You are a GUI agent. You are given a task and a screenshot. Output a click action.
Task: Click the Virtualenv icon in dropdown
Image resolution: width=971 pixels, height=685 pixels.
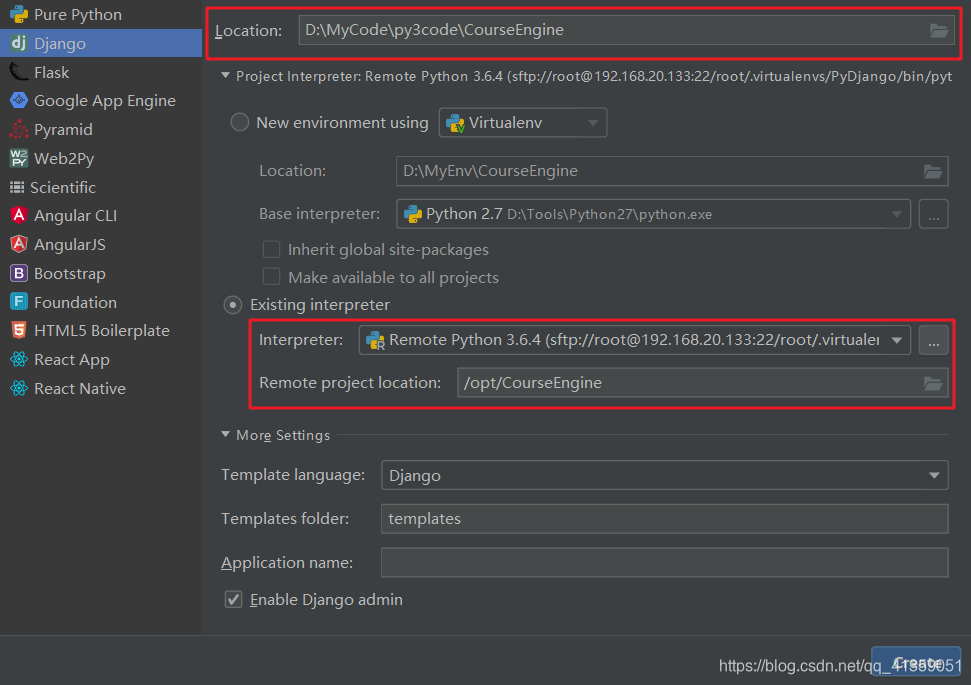(455, 123)
